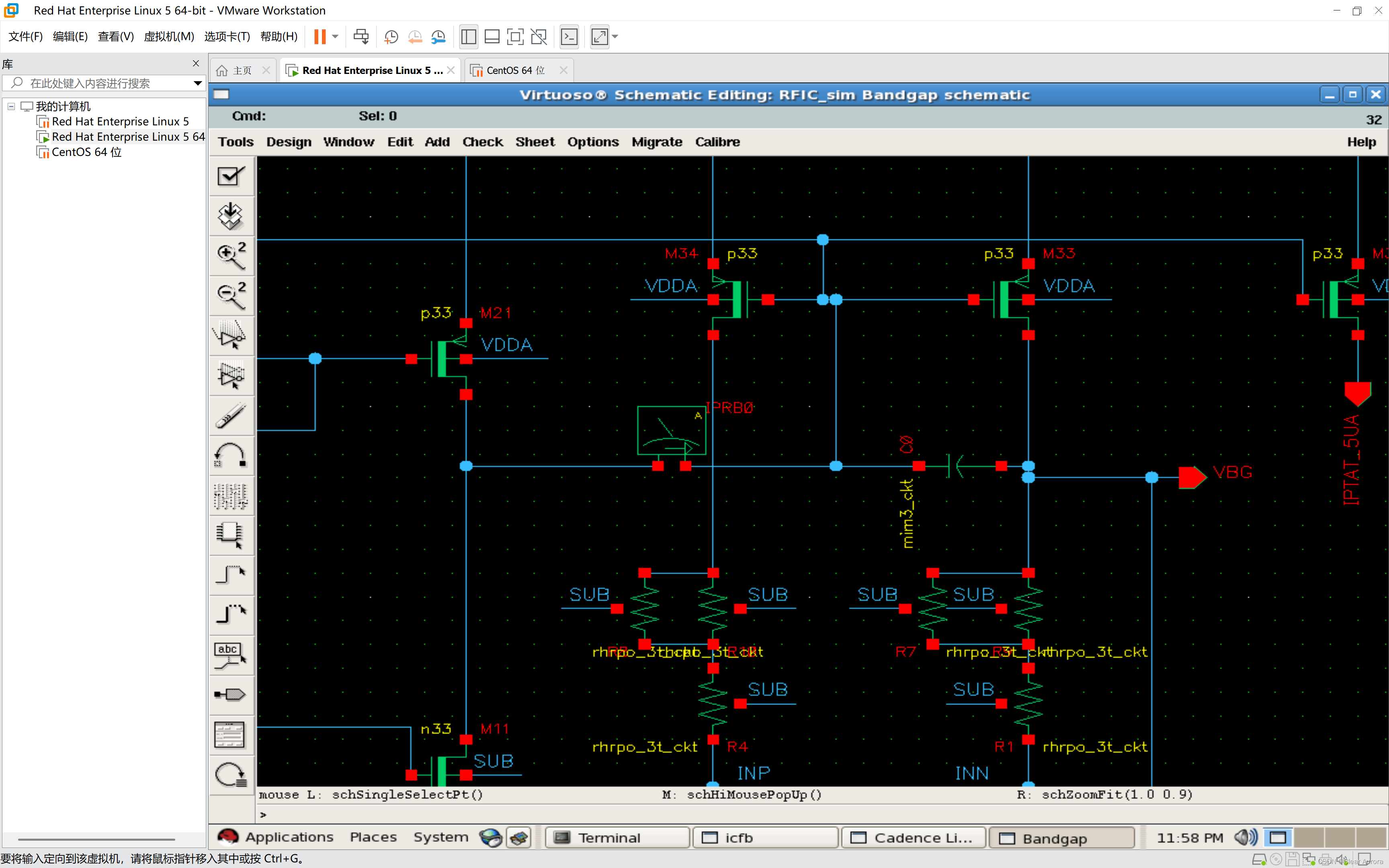Select the Wire Name abc tool
The width and height of the screenshot is (1389, 868).
[x=231, y=655]
